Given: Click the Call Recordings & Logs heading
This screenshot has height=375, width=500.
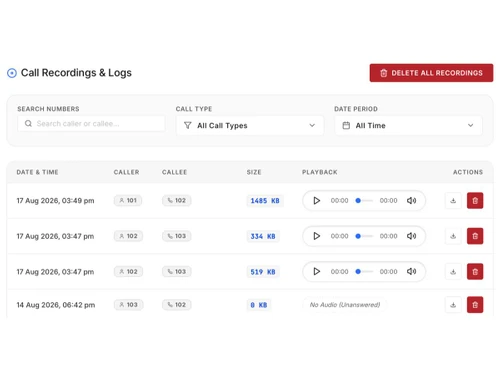Looking at the screenshot, I should (76, 73).
